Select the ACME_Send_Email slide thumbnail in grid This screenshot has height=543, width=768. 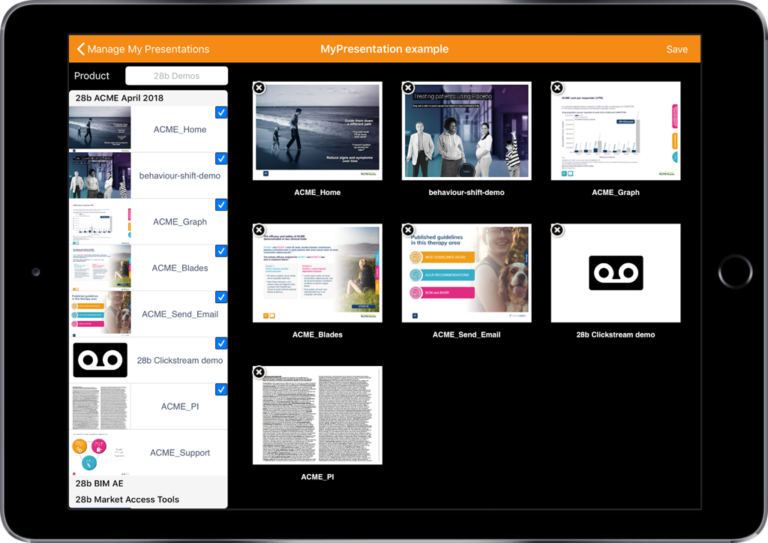click(x=465, y=273)
